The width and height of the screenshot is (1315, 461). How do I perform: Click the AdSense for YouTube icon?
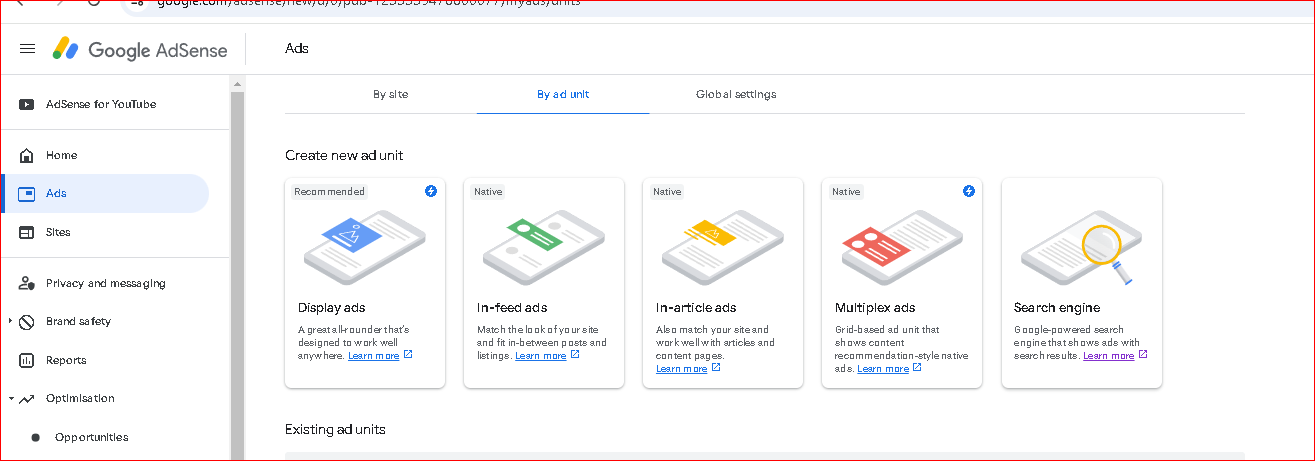tap(27, 104)
